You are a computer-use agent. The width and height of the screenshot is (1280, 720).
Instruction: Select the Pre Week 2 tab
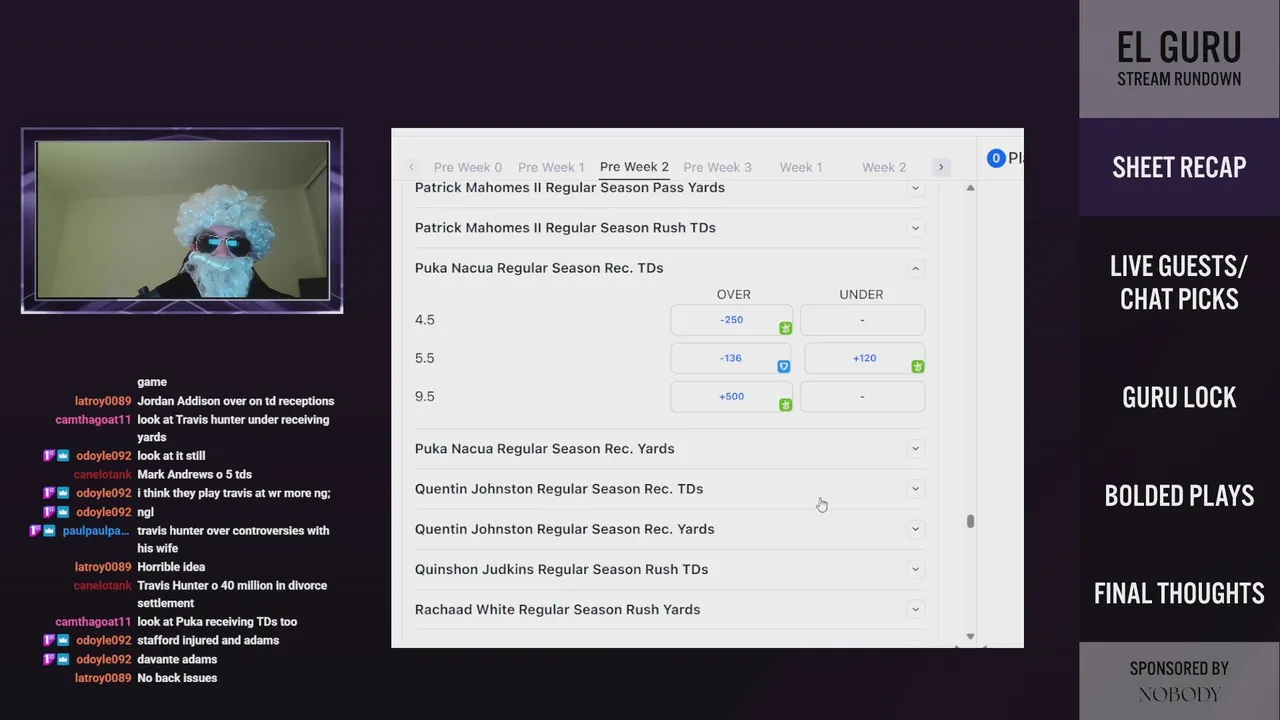634,167
